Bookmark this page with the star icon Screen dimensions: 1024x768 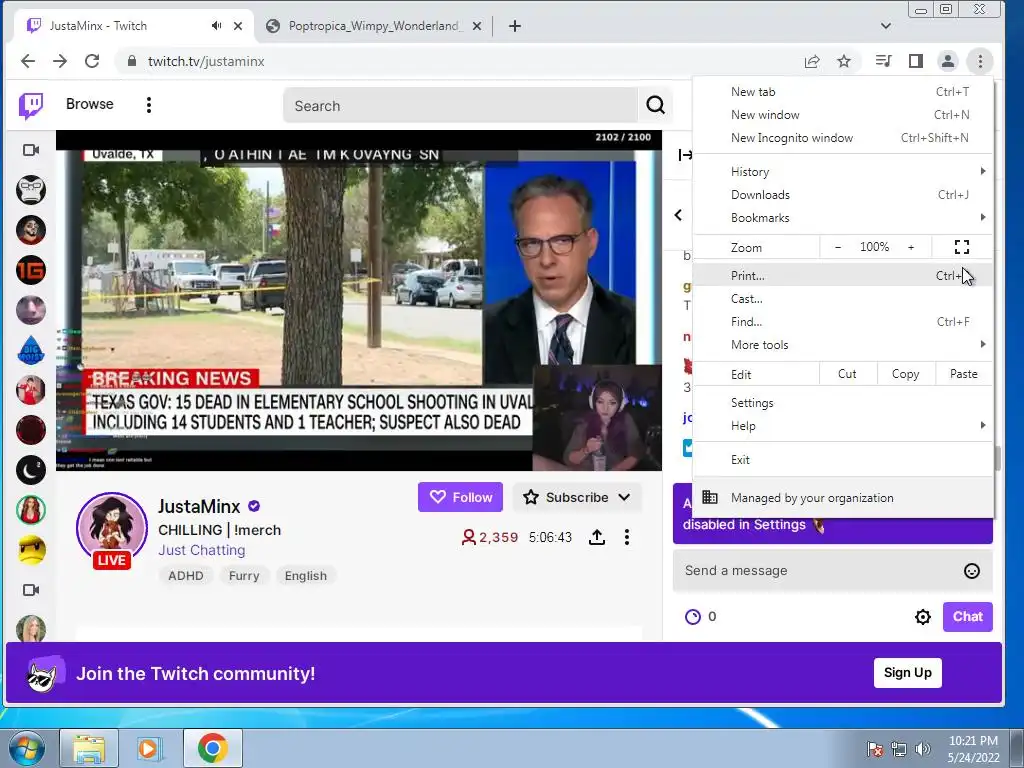844,61
